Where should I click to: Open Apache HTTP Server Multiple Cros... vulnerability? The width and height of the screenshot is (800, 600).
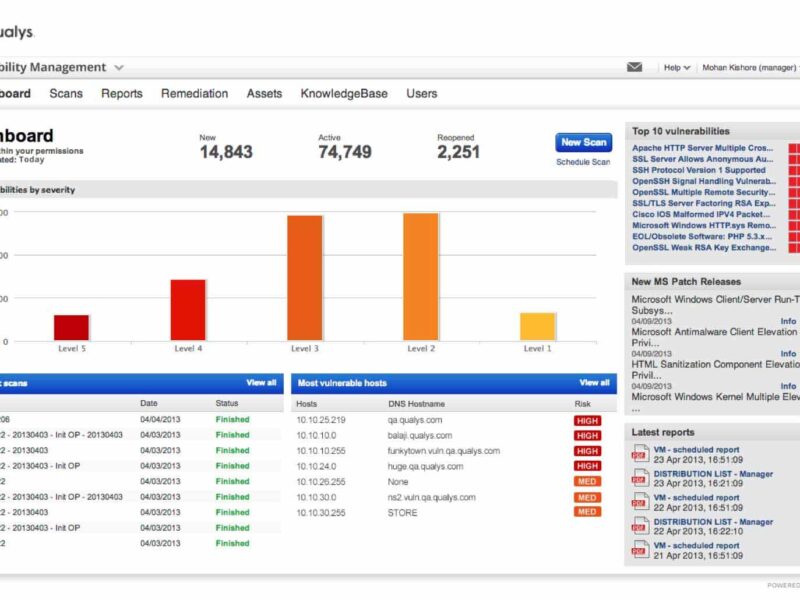(x=703, y=148)
